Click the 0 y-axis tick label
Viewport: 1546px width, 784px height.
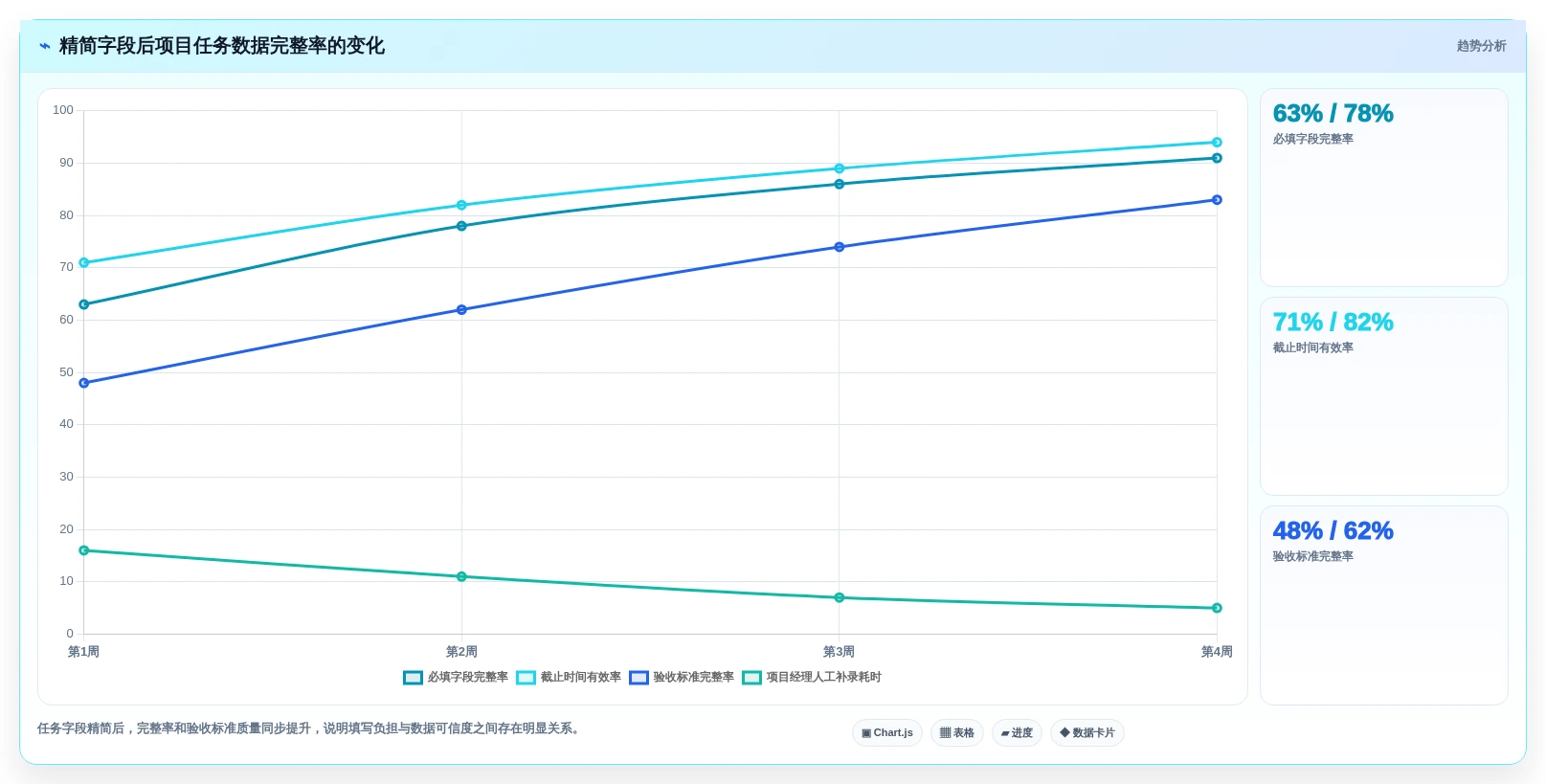click(x=70, y=634)
